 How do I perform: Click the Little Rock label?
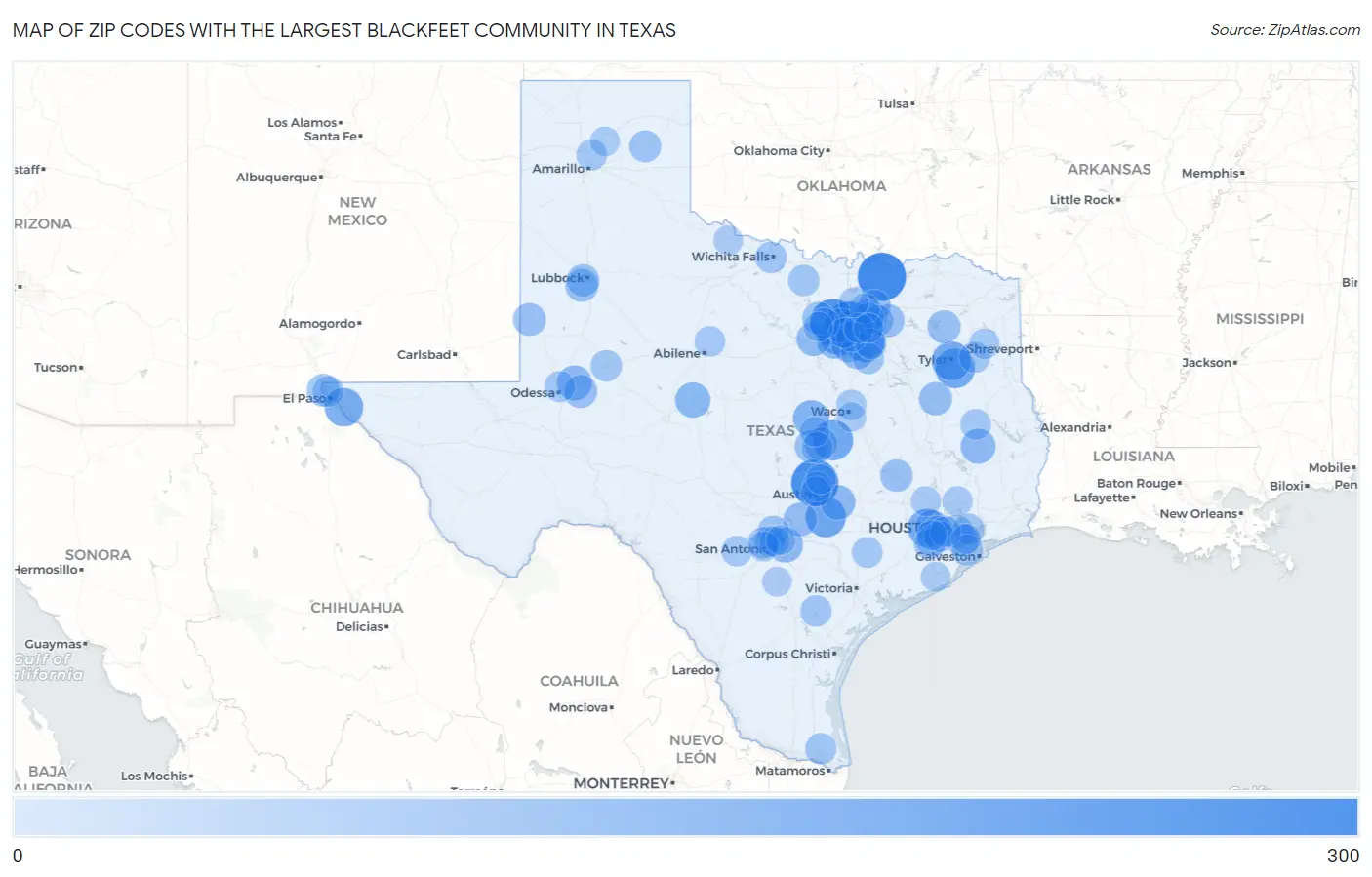(x=1083, y=200)
